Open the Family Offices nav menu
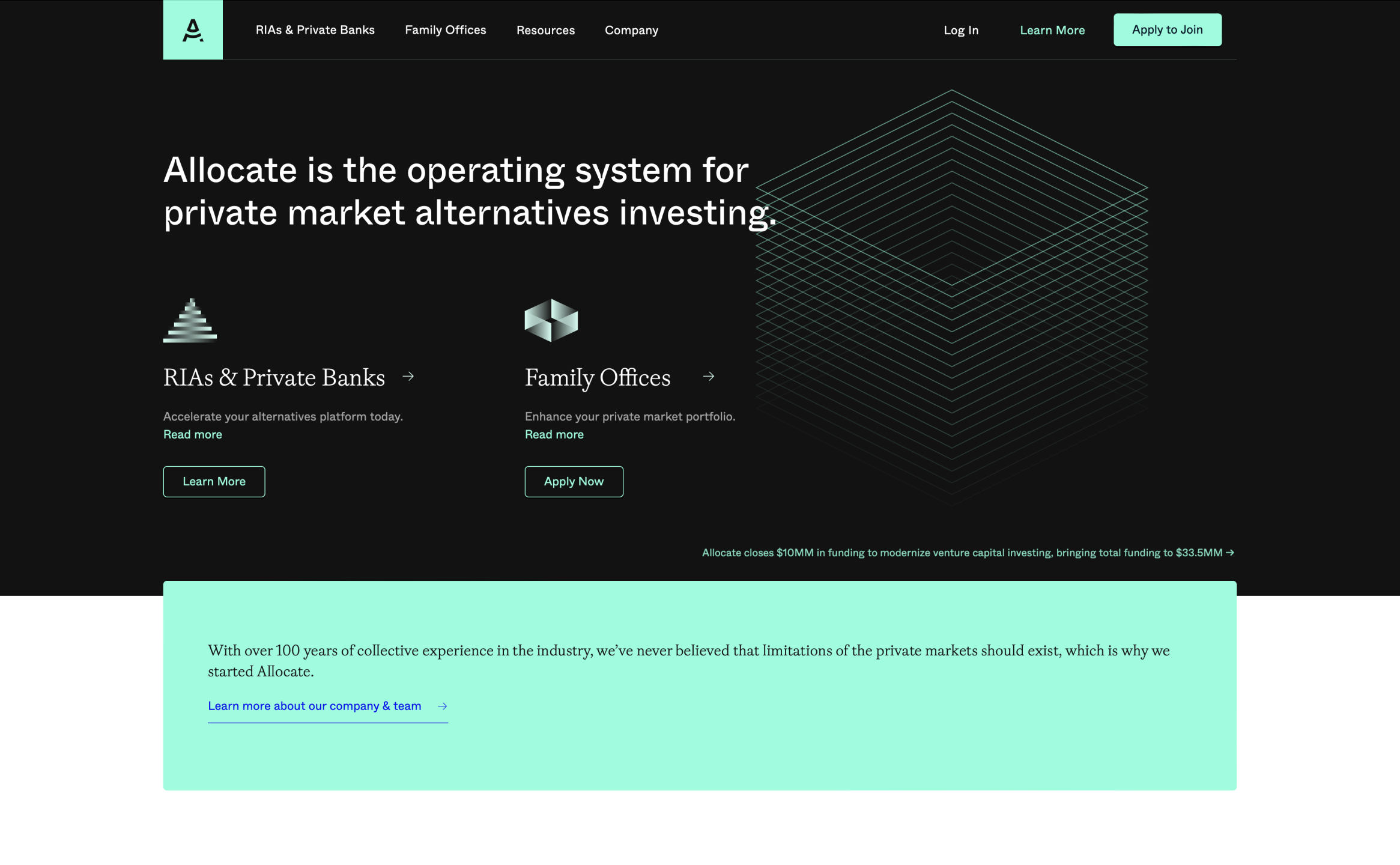This screenshot has height=865, width=1400. [445, 30]
